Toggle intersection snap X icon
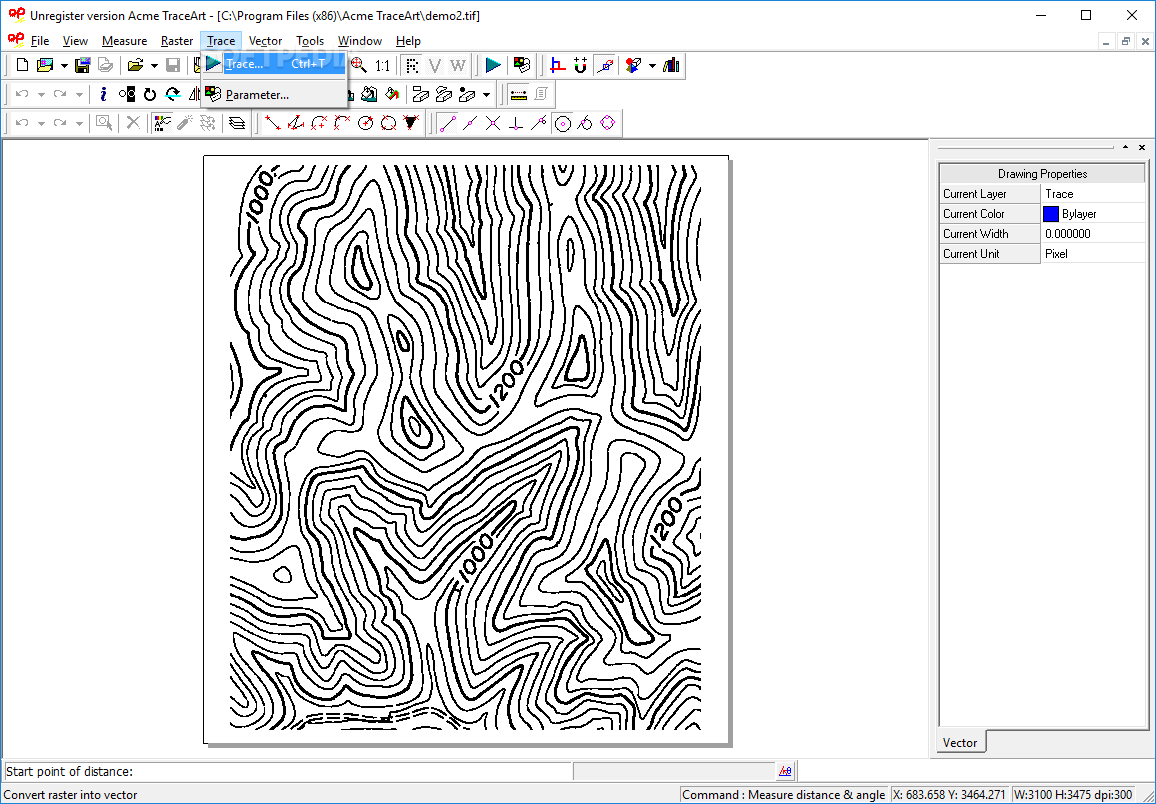This screenshot has height=804, width=1156. 493,123
